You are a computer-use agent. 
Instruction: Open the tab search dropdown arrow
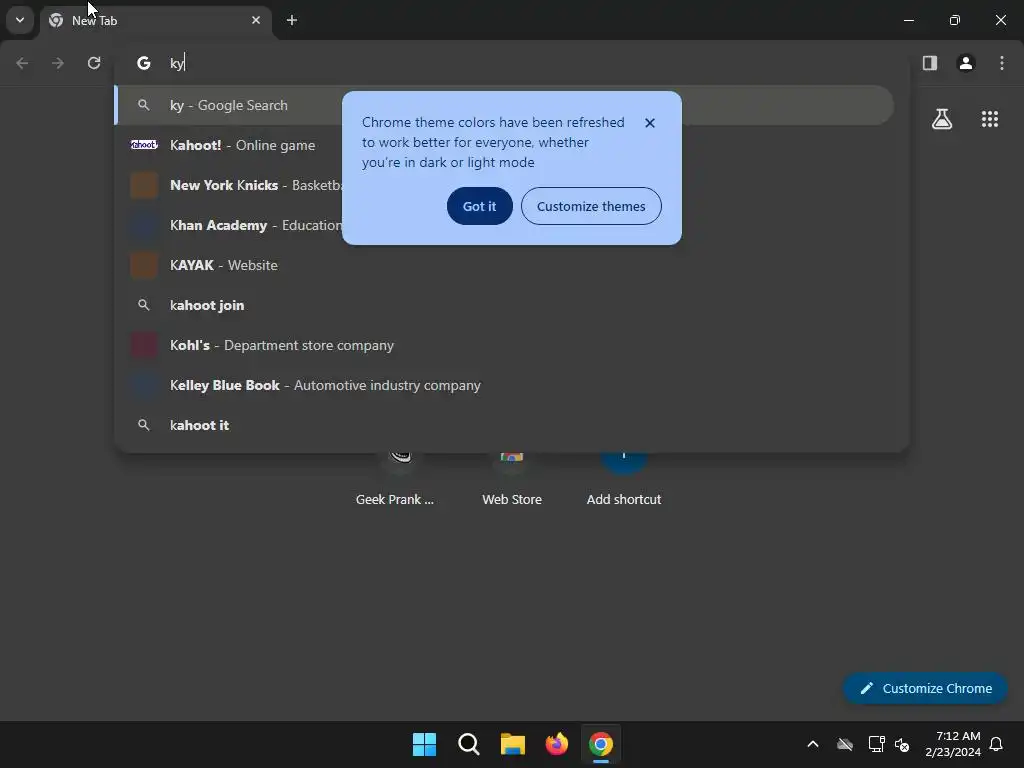coord(20,20)
